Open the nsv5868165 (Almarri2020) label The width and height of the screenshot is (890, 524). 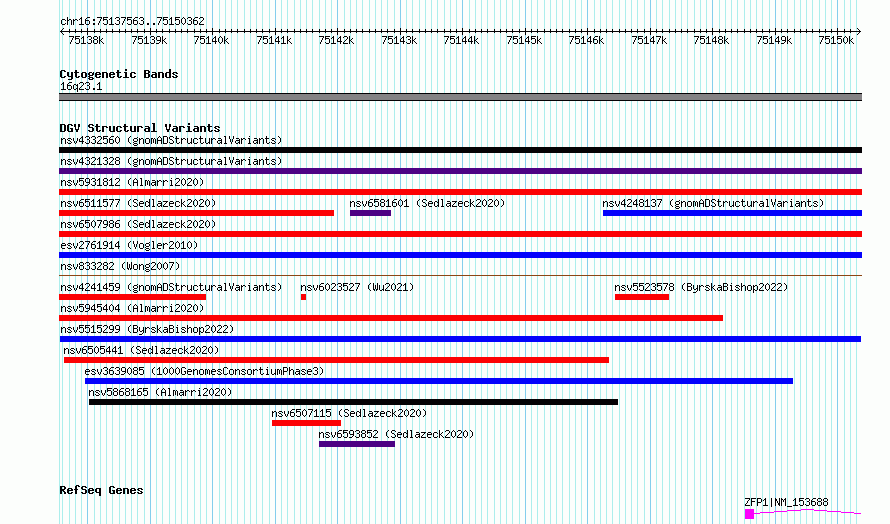pos(160,392)
